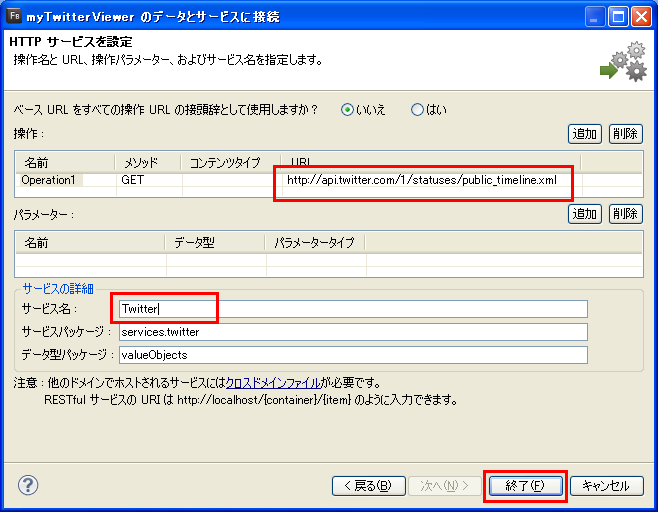Click the GET method cell
658x512 pixels.
click(149, 180)
